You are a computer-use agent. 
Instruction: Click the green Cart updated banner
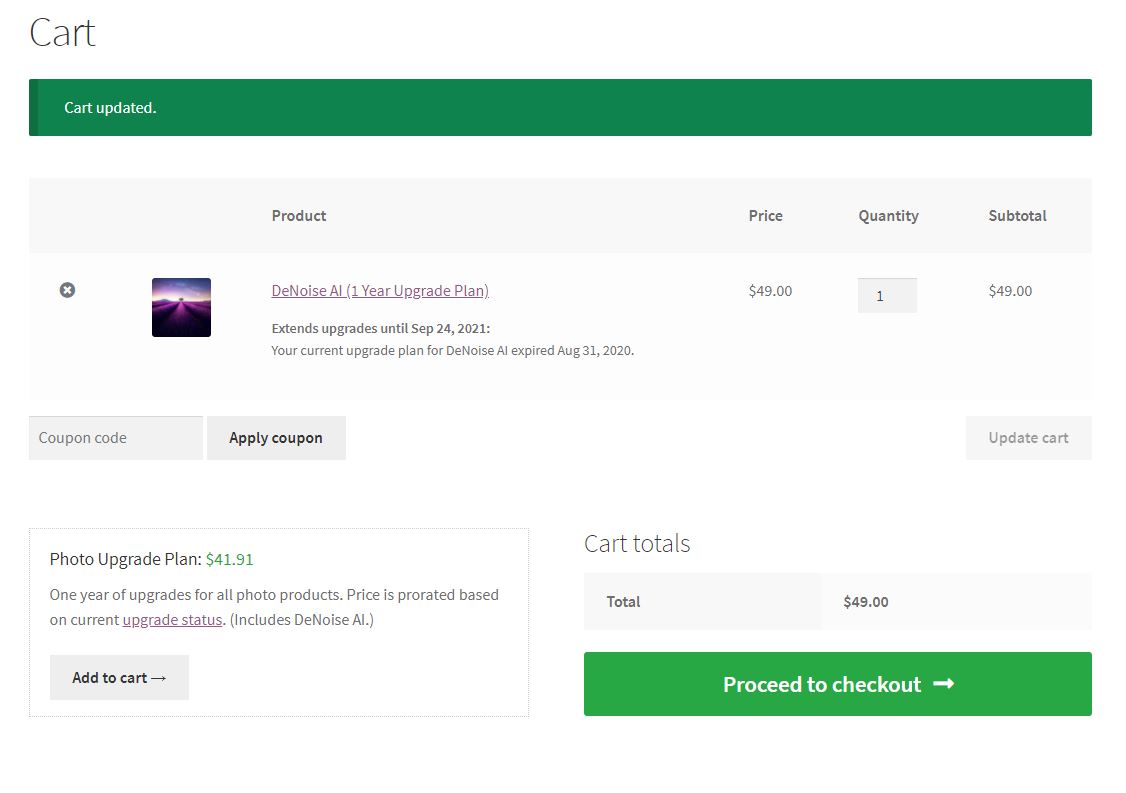[560, 108]
